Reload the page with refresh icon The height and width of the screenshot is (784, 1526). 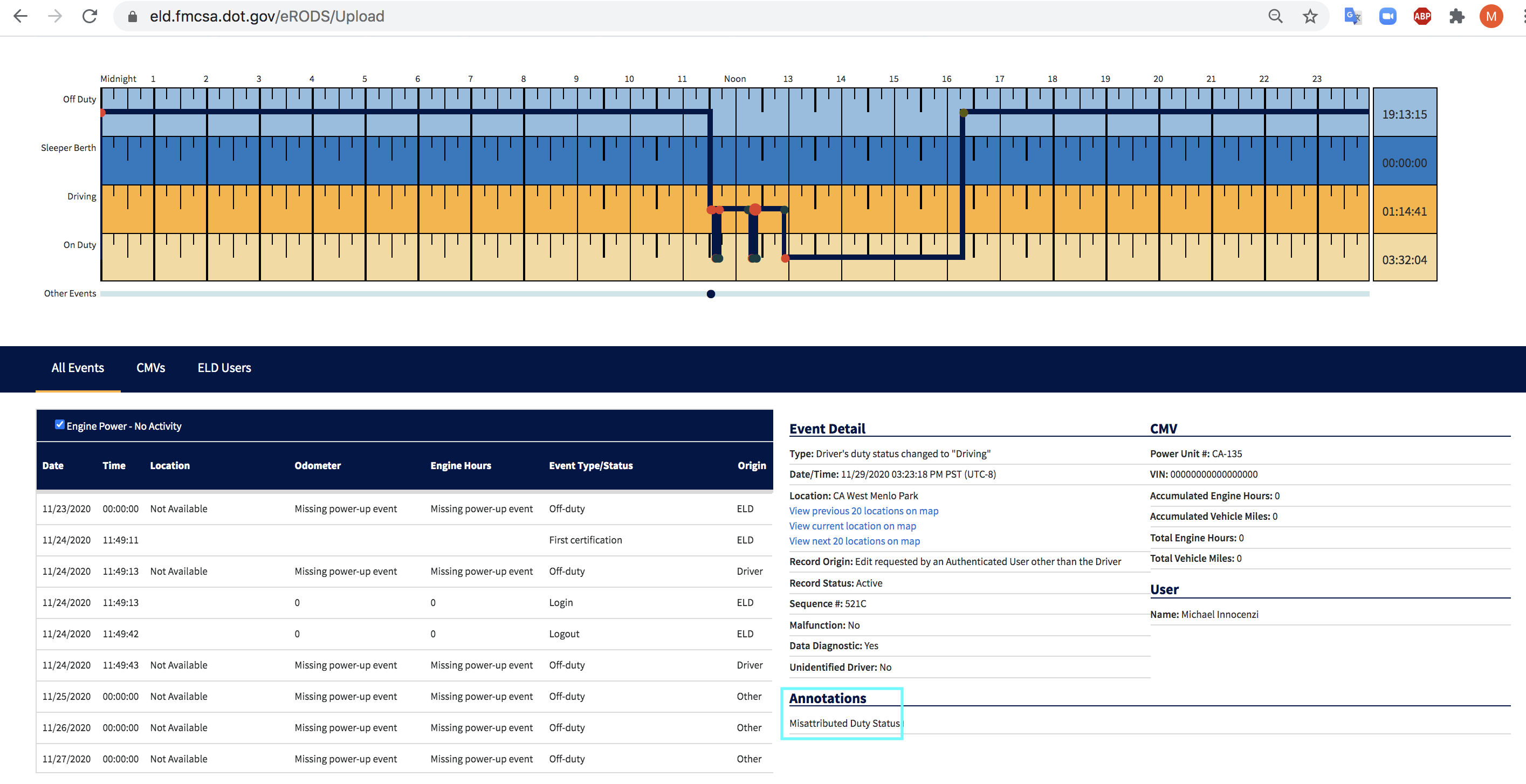[90, 17]
